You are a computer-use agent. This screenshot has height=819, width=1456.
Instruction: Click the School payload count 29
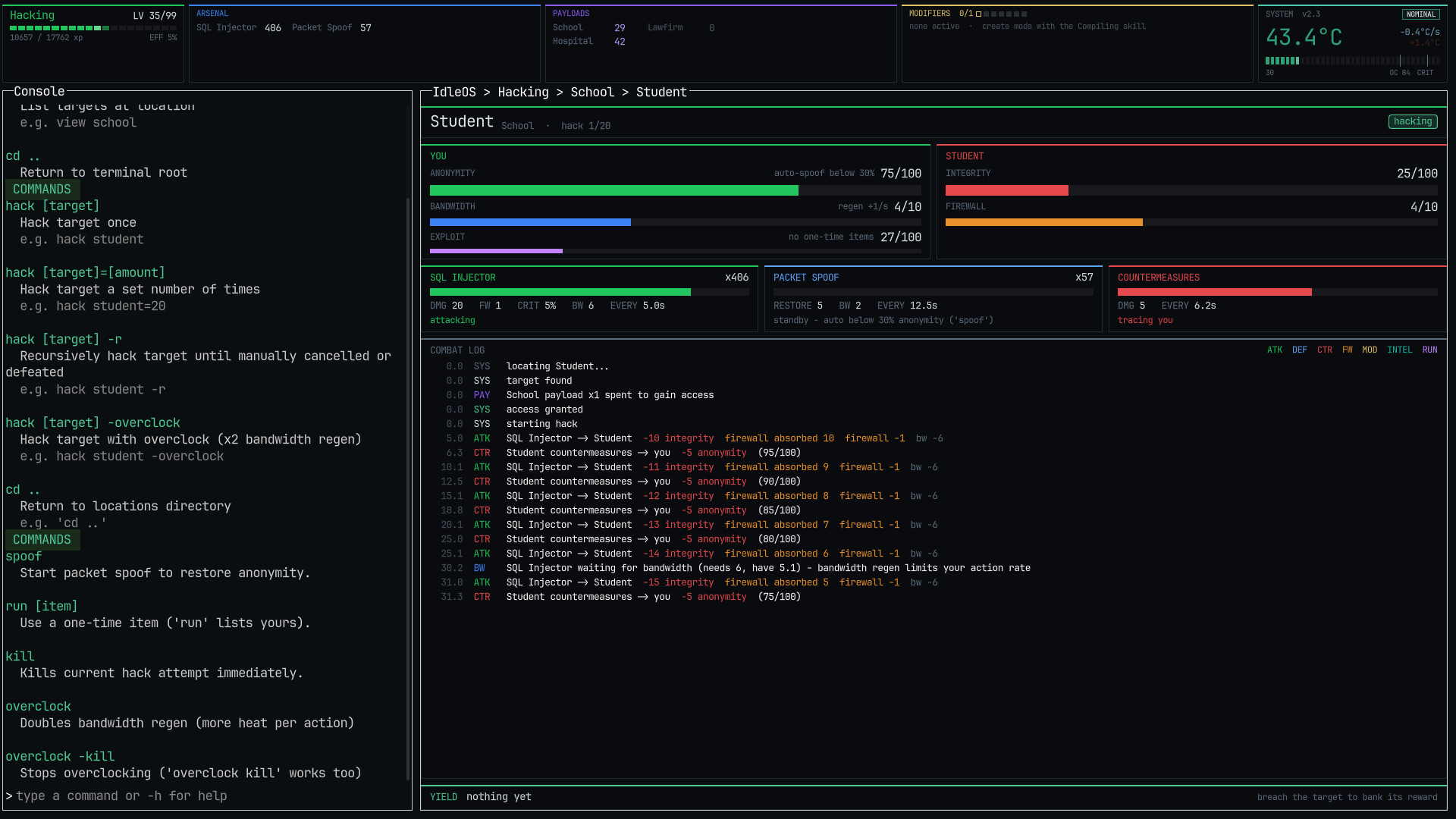(620, 28)
